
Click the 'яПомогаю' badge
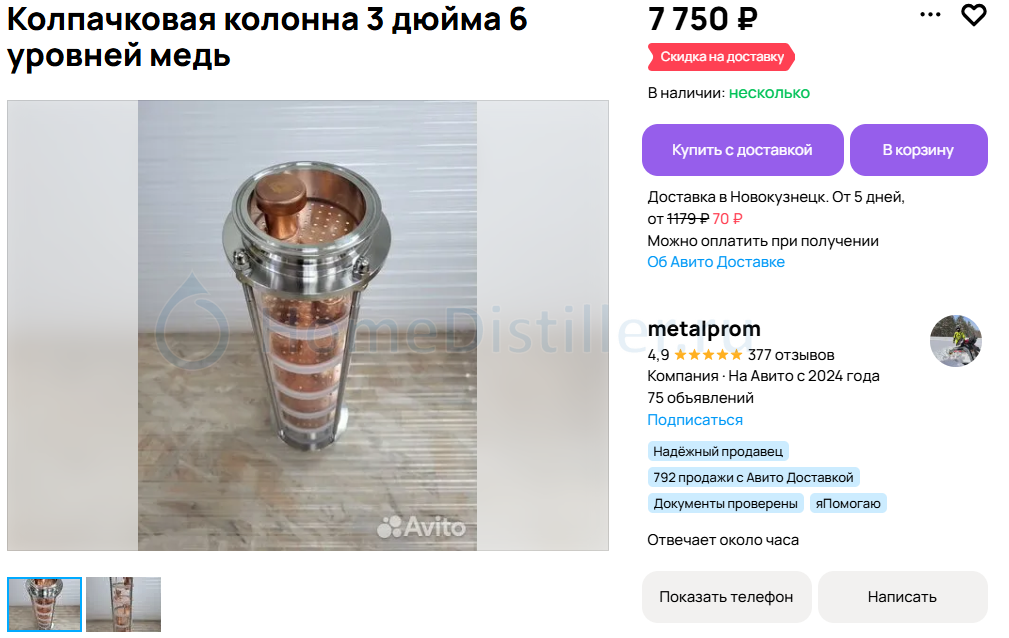[x=848, y=503]
